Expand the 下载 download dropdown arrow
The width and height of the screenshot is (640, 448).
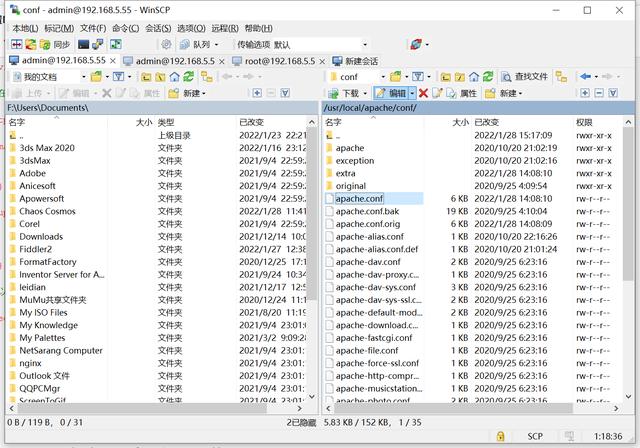pos(365,93)
